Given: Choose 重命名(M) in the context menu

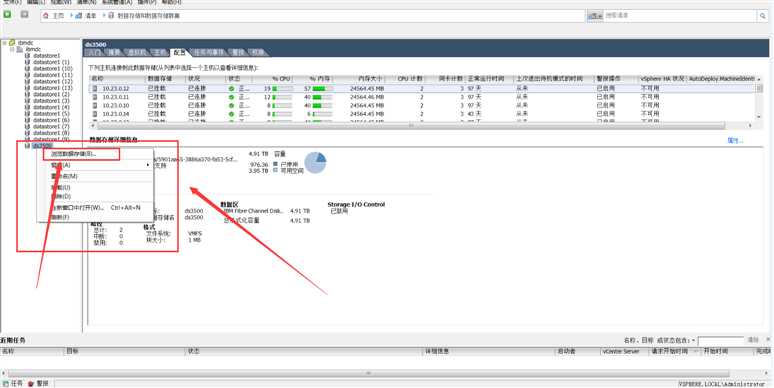Looking at the screenshot, I should click(x=96, y=176).
